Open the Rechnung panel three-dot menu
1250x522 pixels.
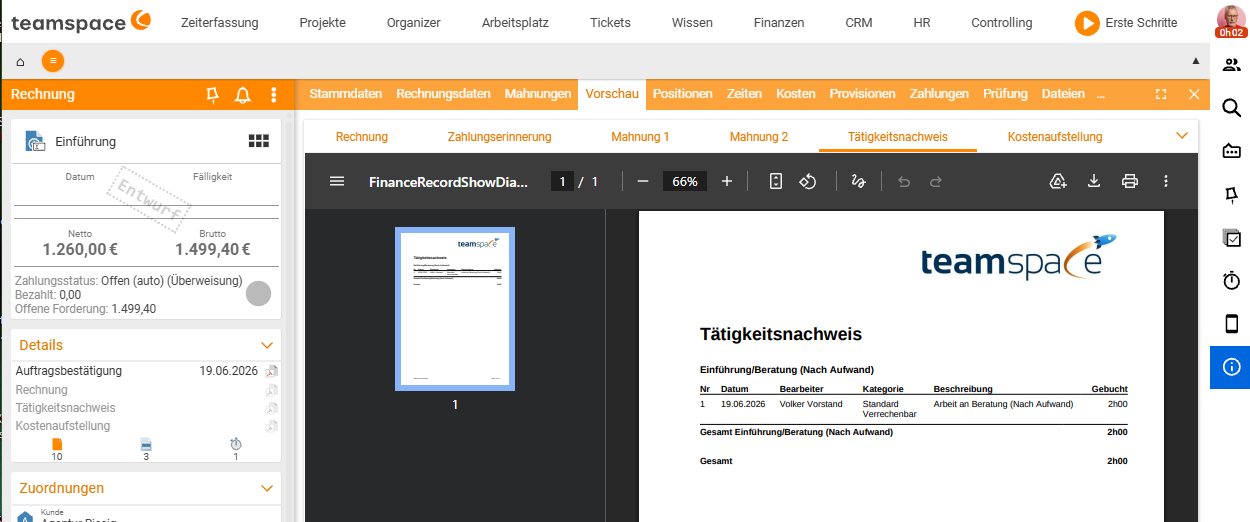[273, 95]
